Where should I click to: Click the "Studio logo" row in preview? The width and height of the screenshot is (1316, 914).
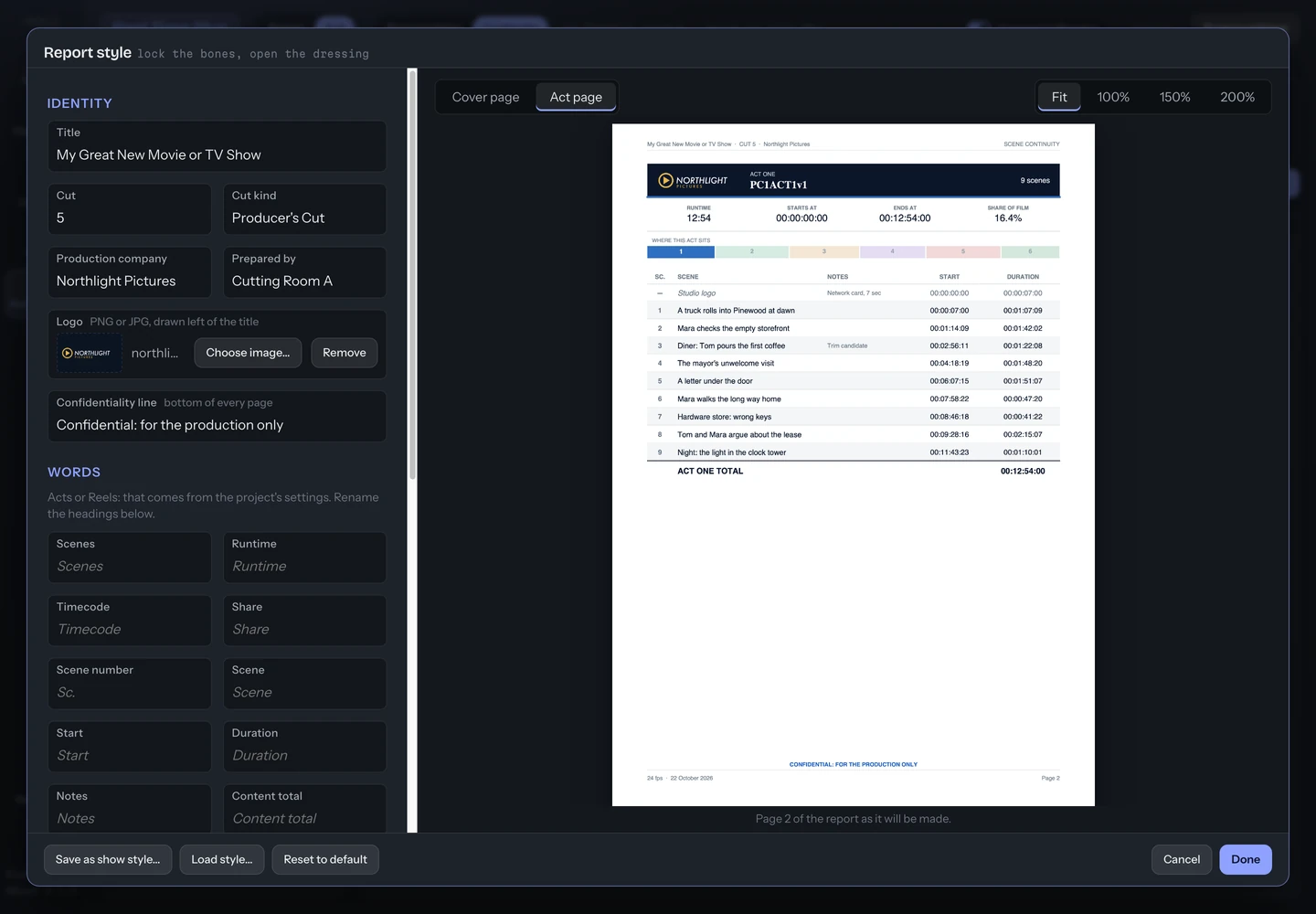[x=854, y=293]
